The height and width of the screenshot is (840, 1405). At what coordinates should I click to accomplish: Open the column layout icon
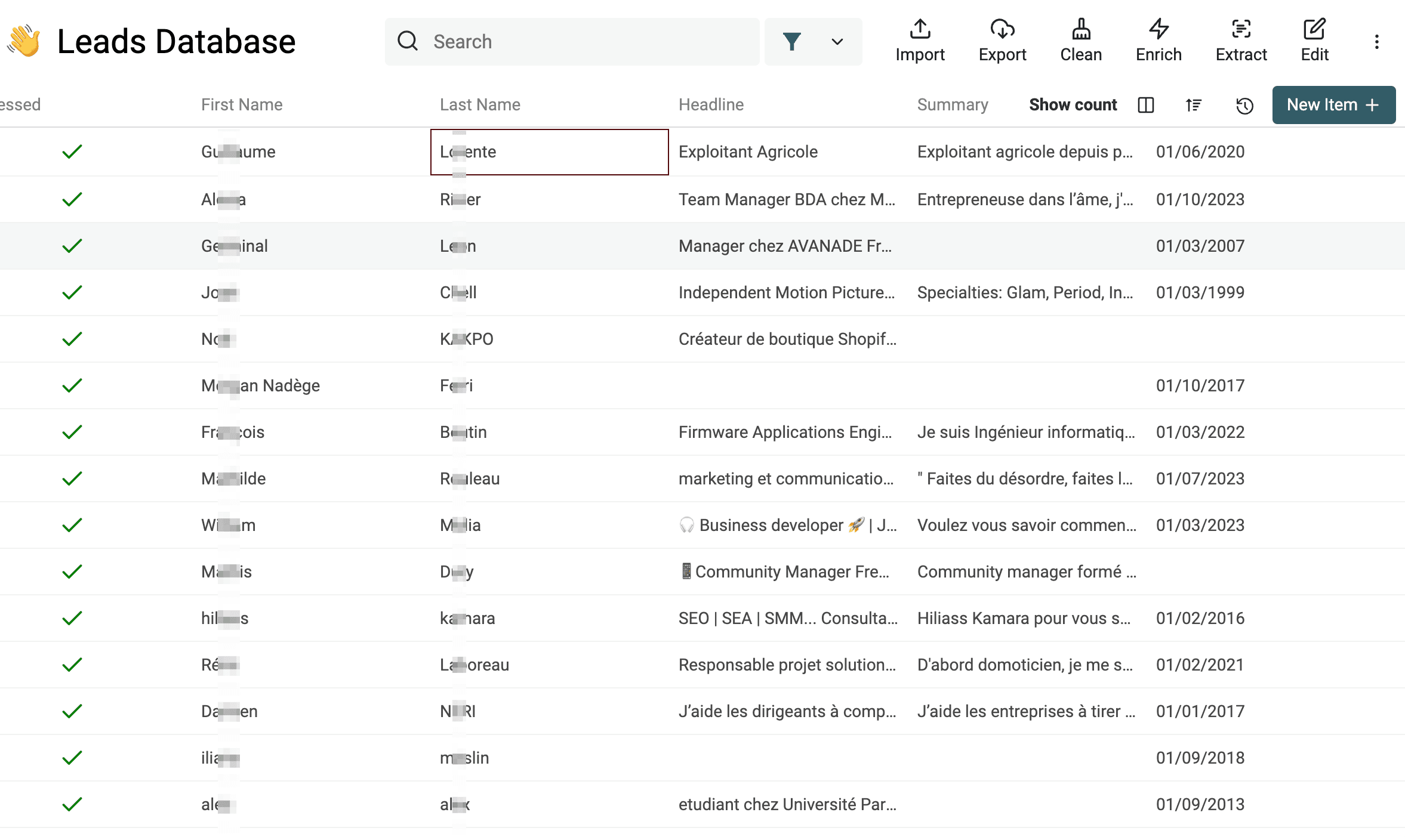1145,105
